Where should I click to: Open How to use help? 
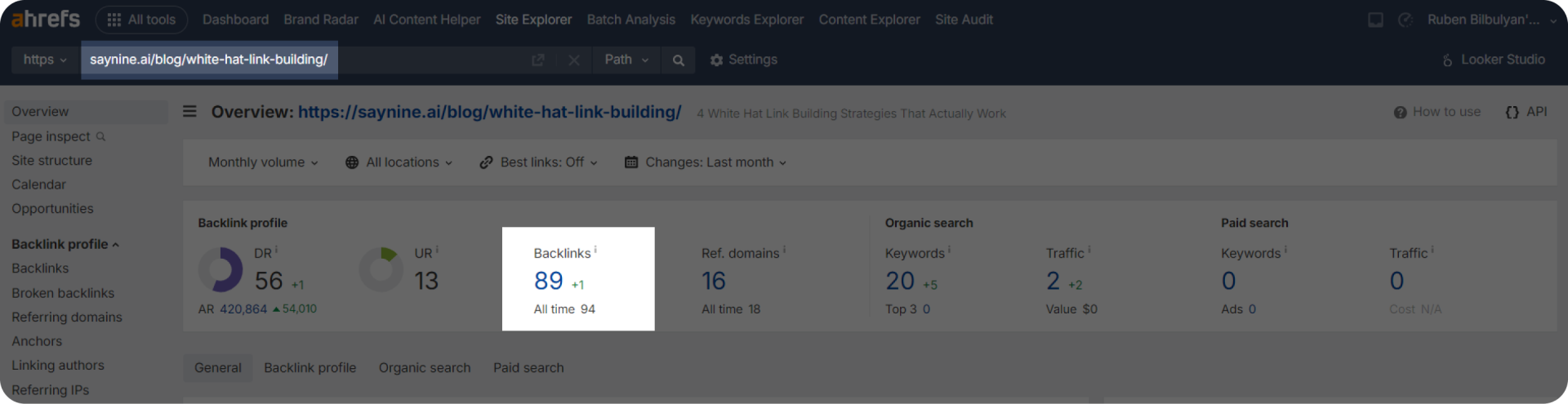tap(1437, 112)
